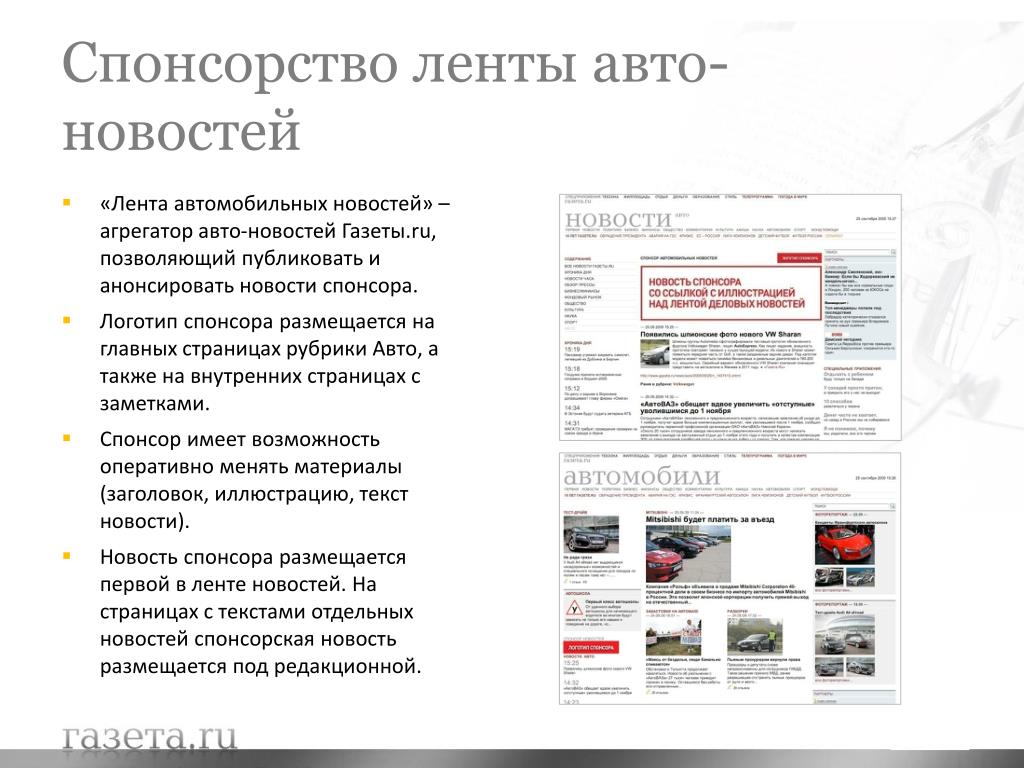Screen dimensions: 1024x768
Task: Click the VW Sharan news thumbnail photo
Action: tap(655, 353)
